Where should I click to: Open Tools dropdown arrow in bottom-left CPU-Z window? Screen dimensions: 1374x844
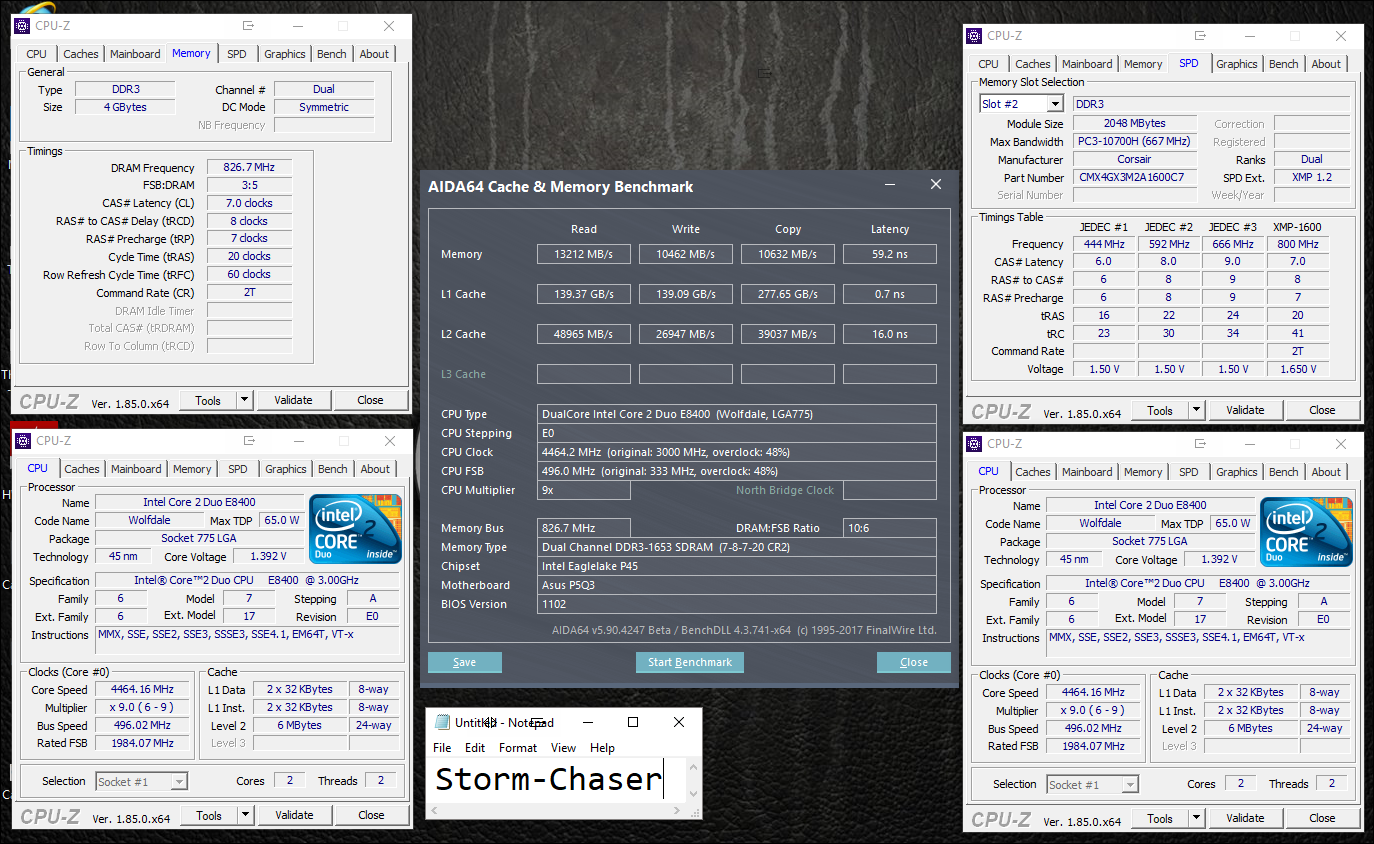coord(245,815)
